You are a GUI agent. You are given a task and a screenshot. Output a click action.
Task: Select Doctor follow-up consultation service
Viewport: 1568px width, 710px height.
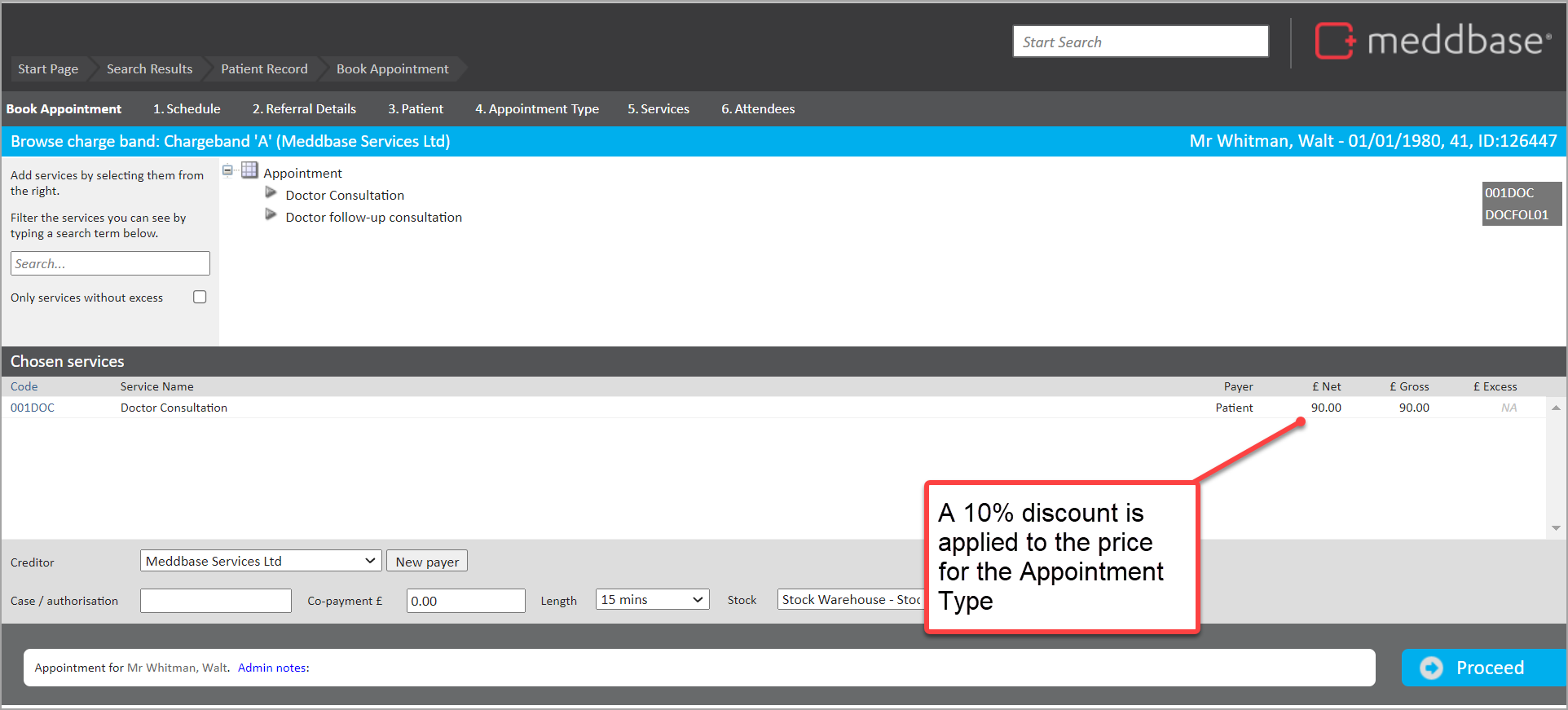click(x=374, y=218)
